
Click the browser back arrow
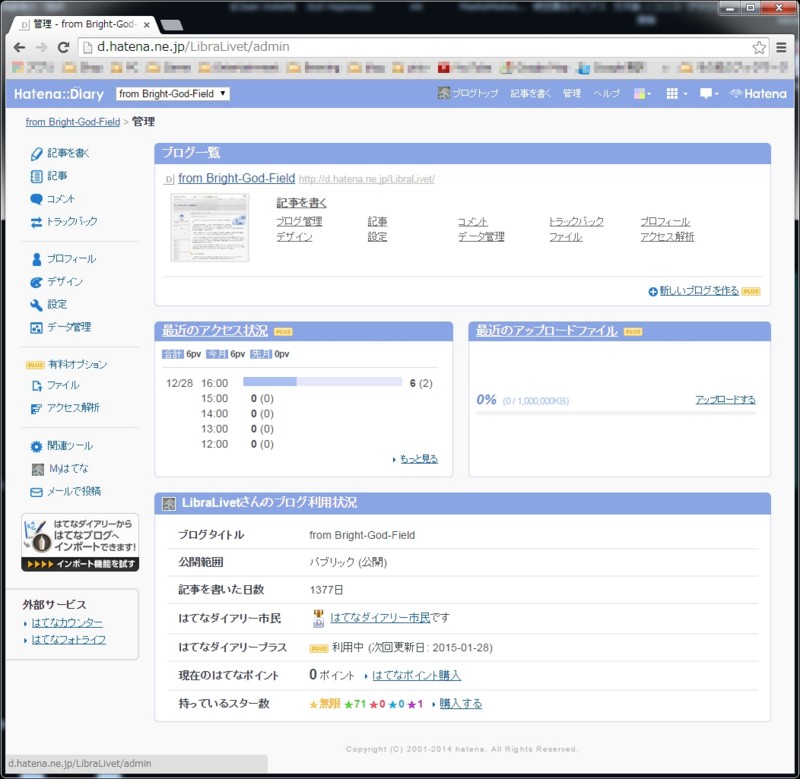point(19,47)
